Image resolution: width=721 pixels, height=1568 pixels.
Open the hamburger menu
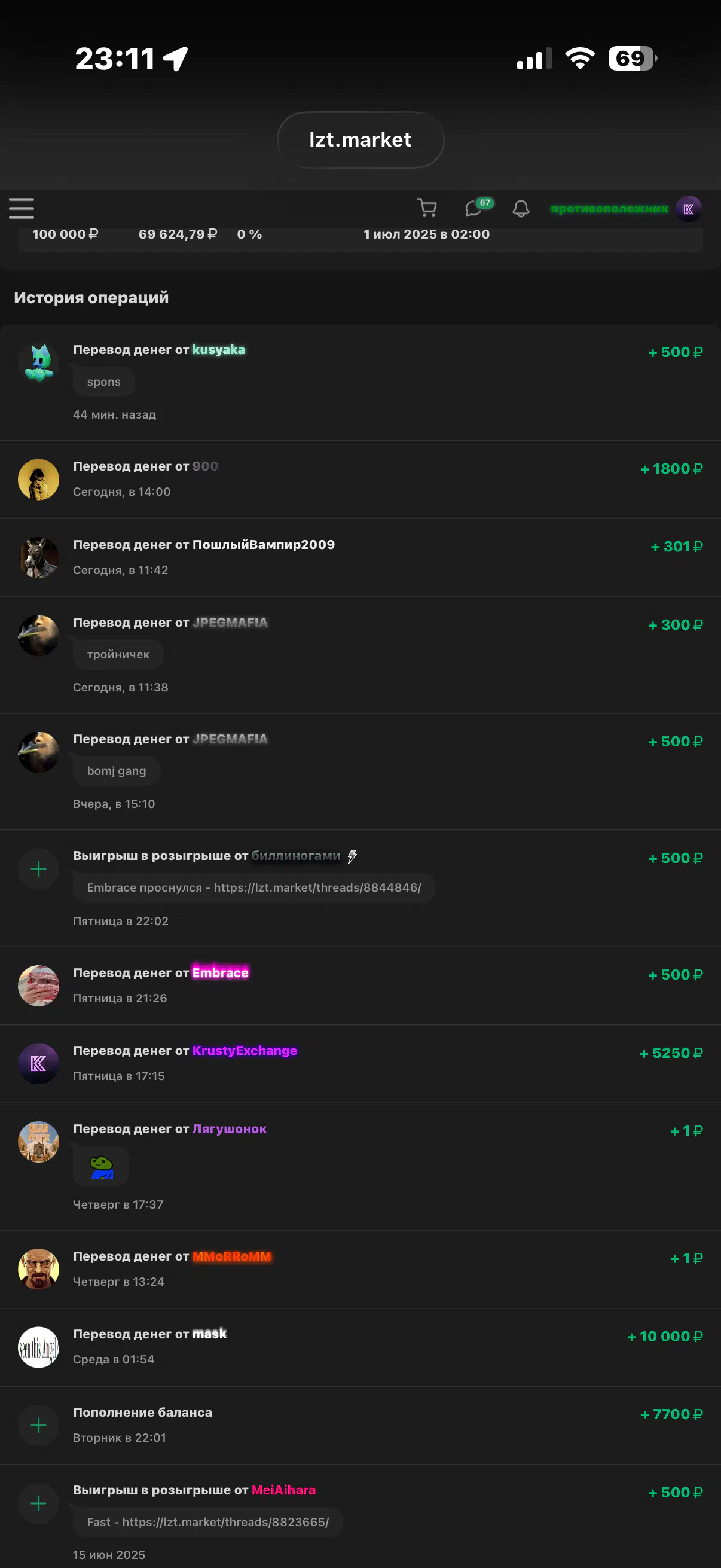22,208
